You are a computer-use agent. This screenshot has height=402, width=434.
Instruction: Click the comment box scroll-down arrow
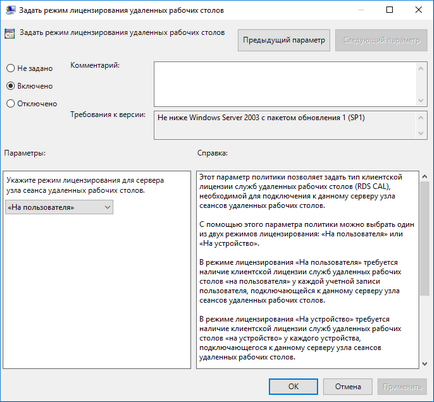(x=421, y=100)
